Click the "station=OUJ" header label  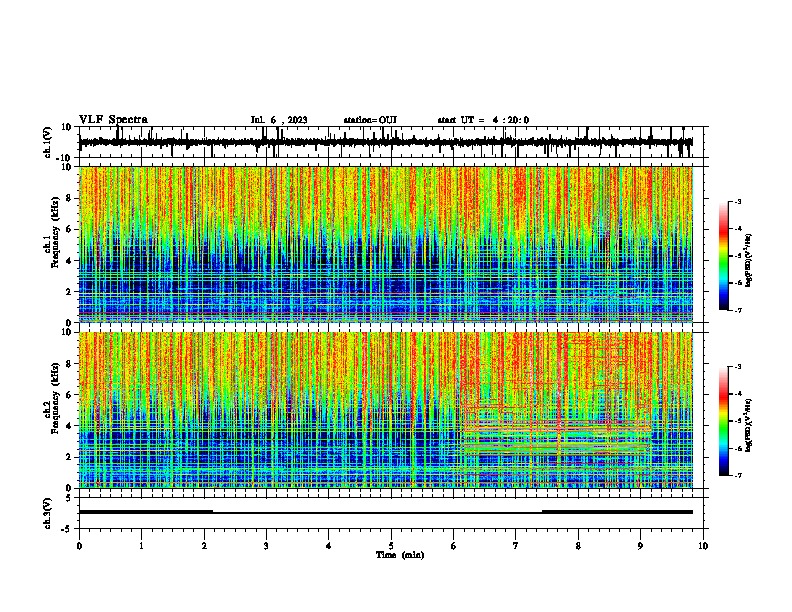tap(370, 120)
